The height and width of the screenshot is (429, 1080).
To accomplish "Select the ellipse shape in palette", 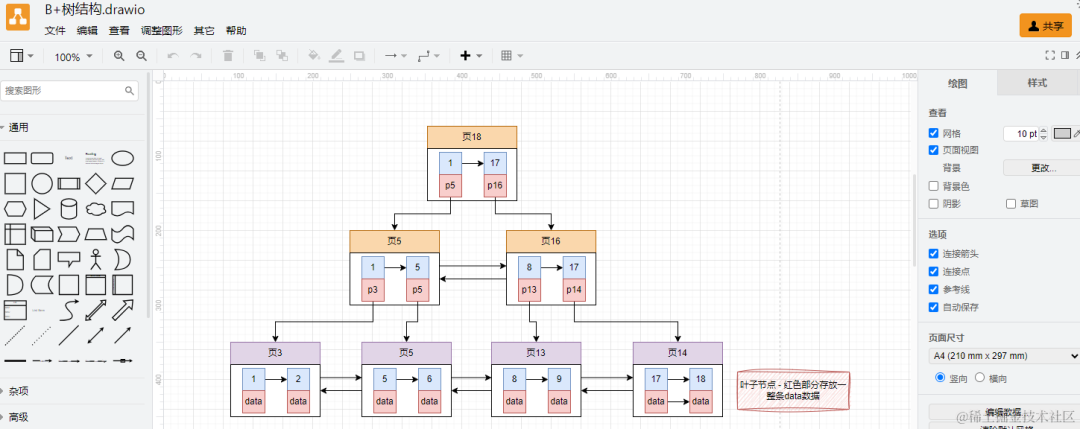I will pyautogui.click(x=123, y=158).
